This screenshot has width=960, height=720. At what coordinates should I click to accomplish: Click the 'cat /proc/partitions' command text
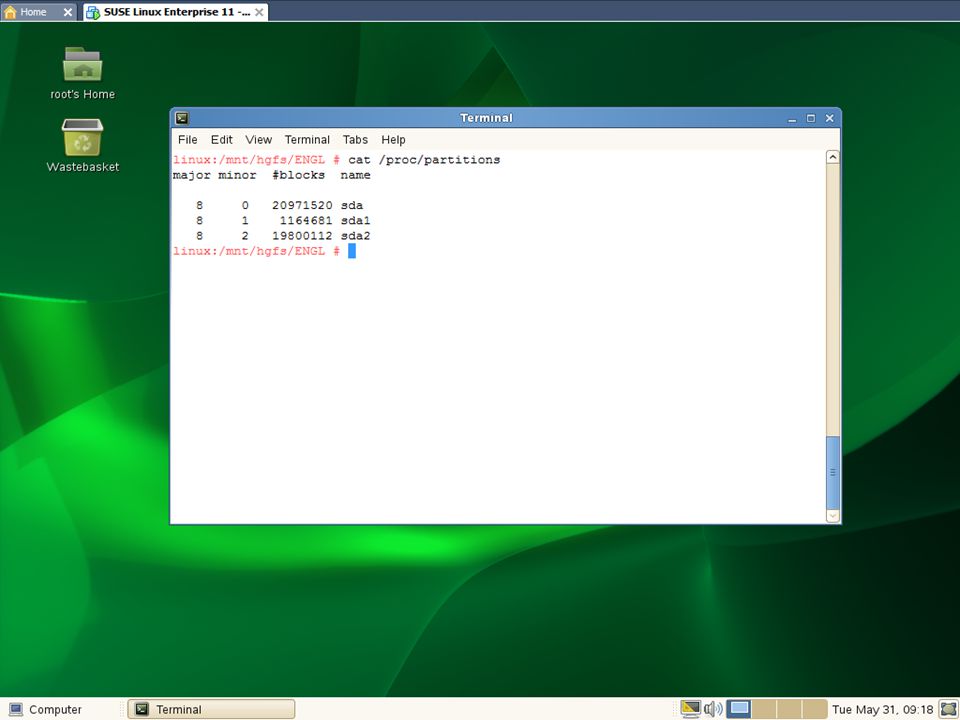point(424,160)
